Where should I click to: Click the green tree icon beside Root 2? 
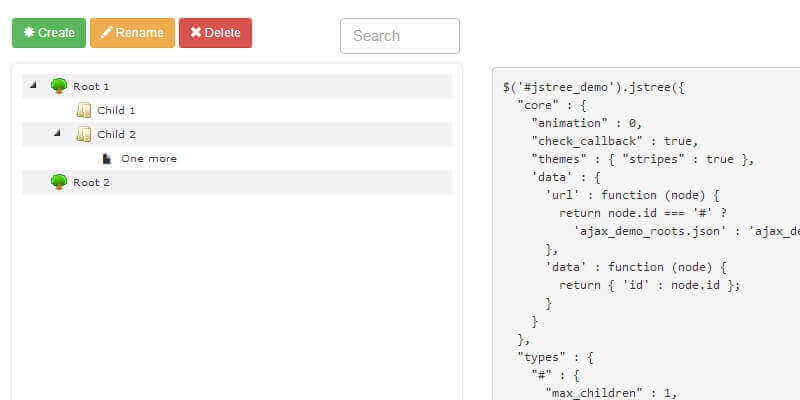pos(59,182)
